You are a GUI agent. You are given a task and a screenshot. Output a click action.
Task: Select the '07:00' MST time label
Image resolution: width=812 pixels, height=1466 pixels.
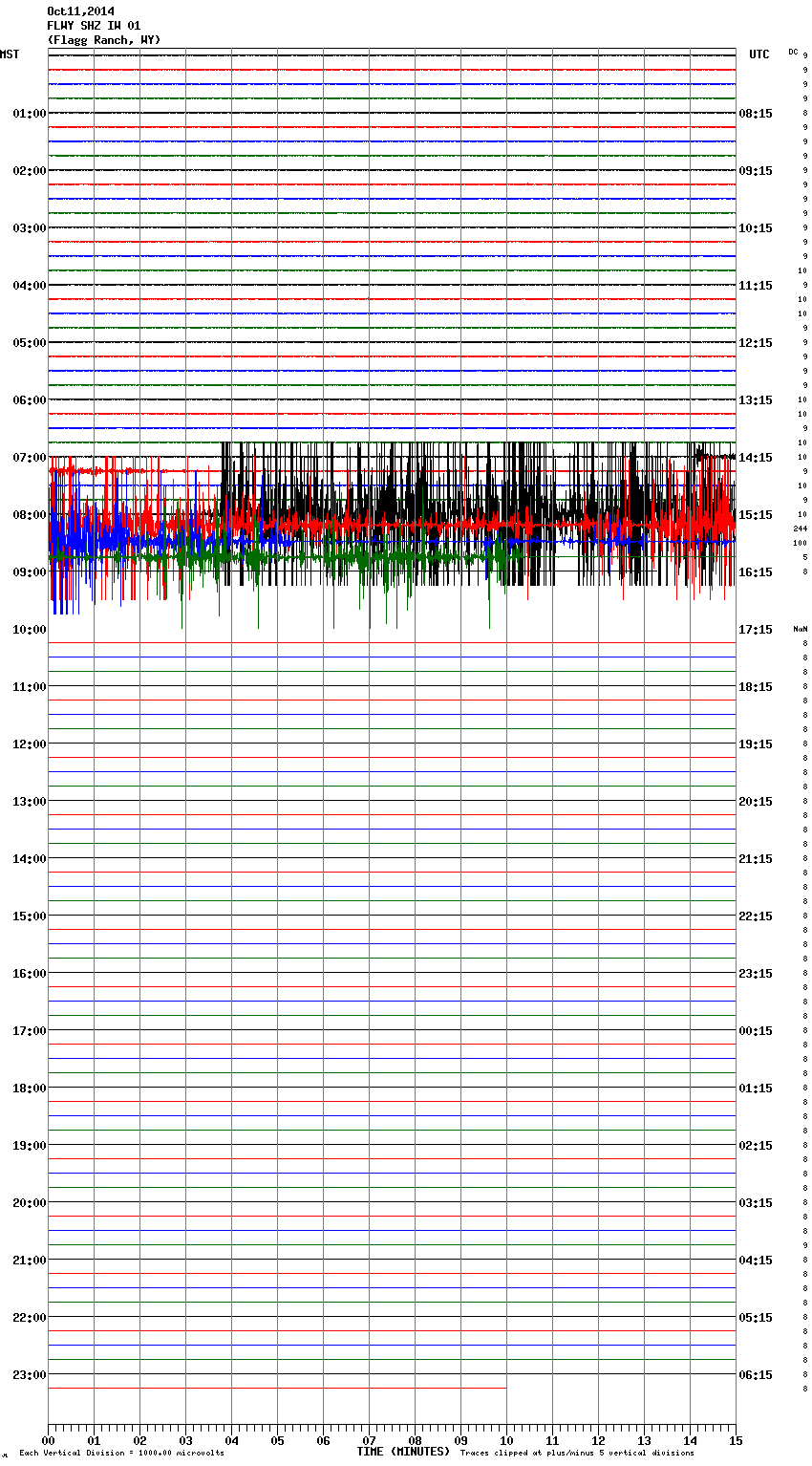pyautogui.click(x=30, y=458)
